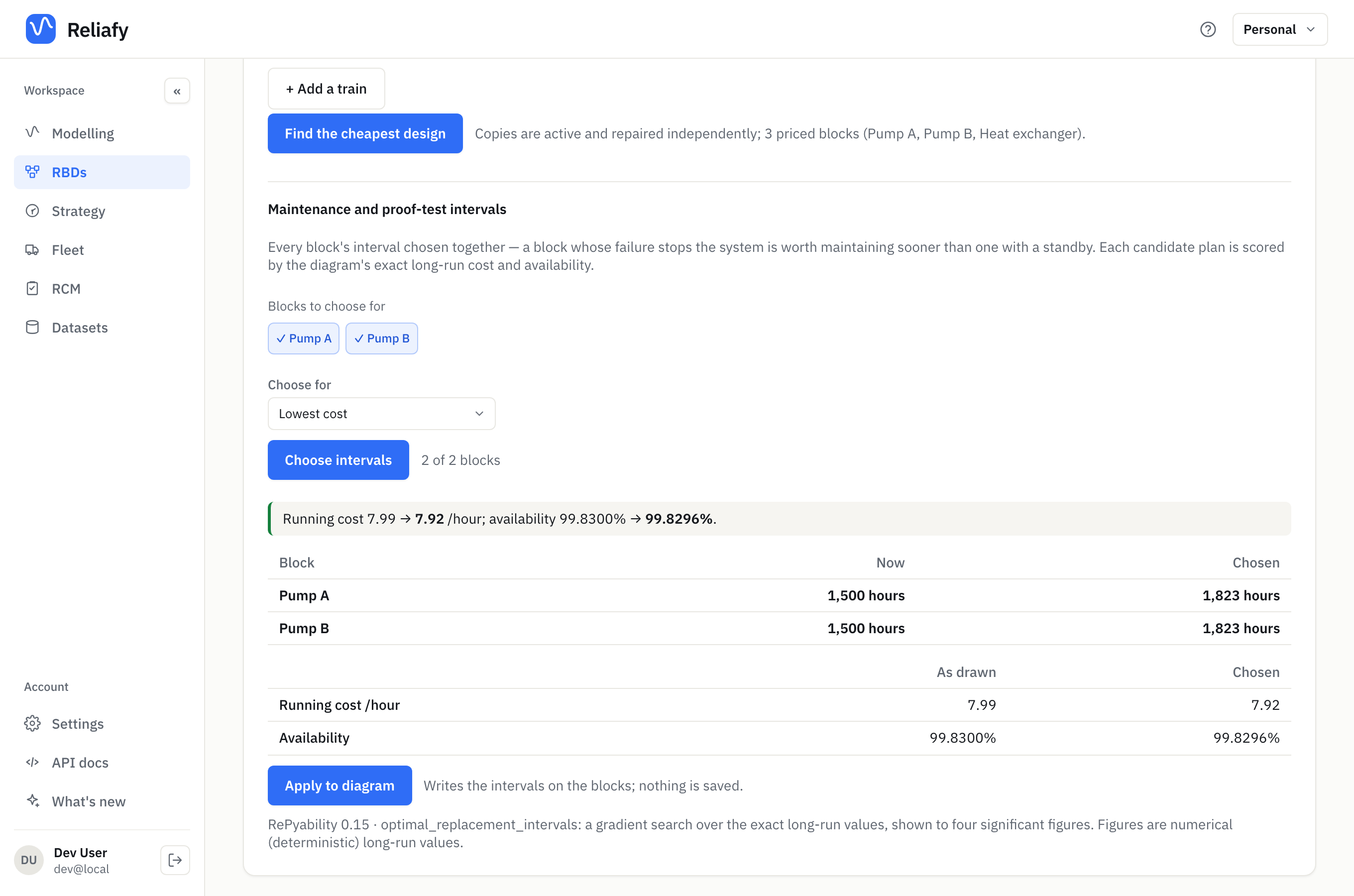Image resolution: width=1354 pixels, height=896 pixels.
Task: Click the "2 of 2 blocks" text
Action: (460, 460)
